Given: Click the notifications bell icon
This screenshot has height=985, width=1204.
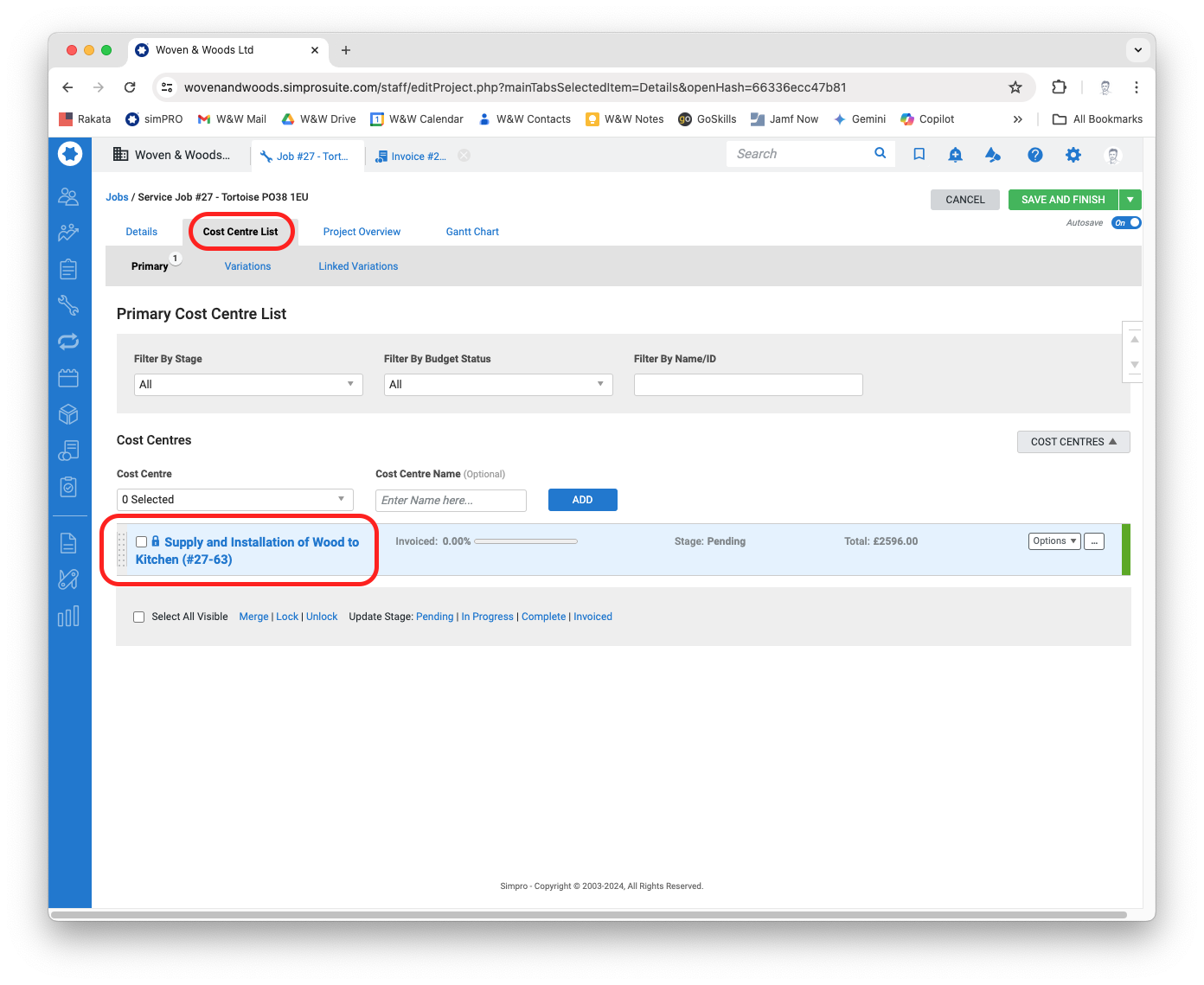Looking at the screenshot, I should 955,155.
